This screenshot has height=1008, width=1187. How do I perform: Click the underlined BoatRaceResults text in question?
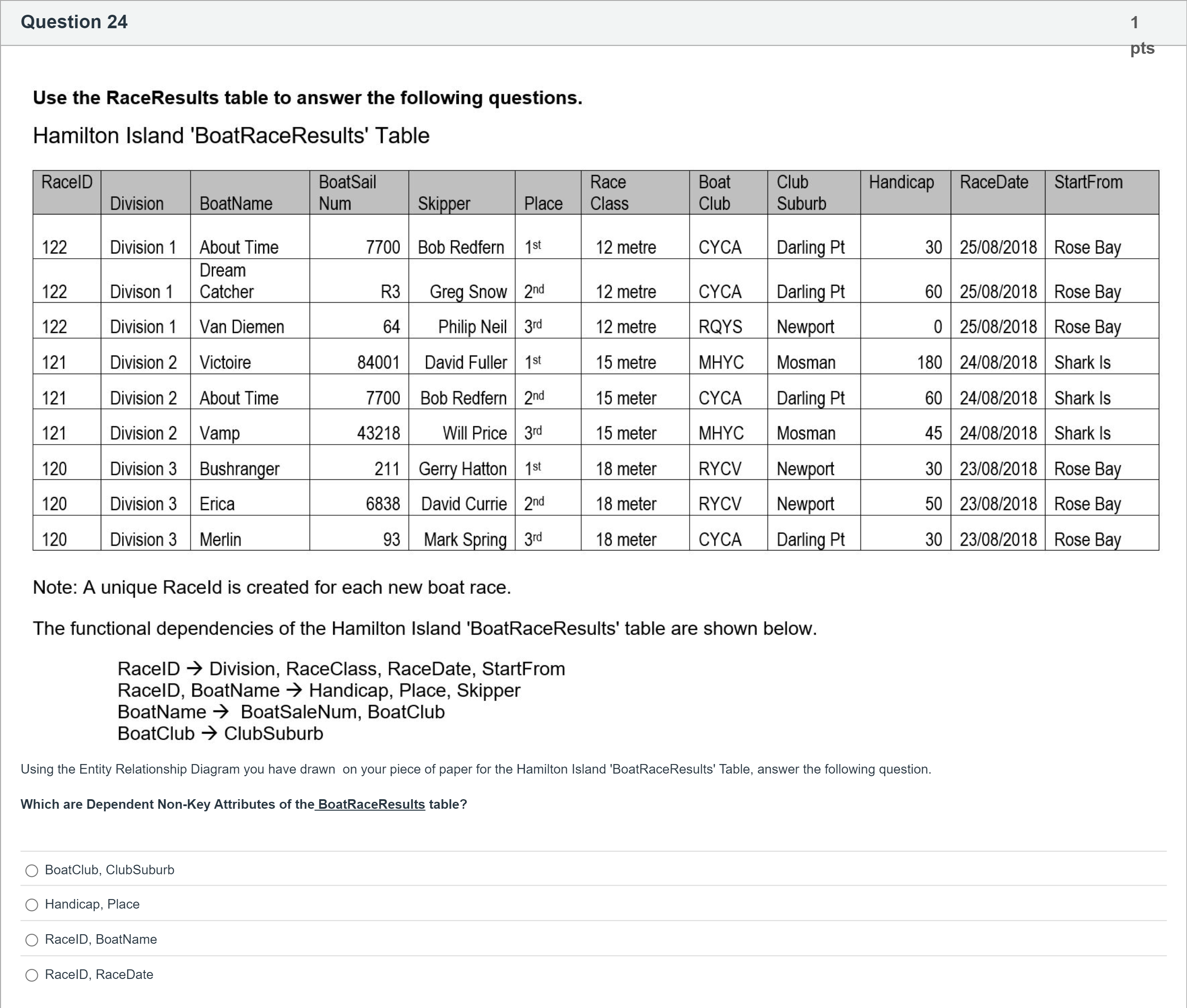tap(371, 804)
